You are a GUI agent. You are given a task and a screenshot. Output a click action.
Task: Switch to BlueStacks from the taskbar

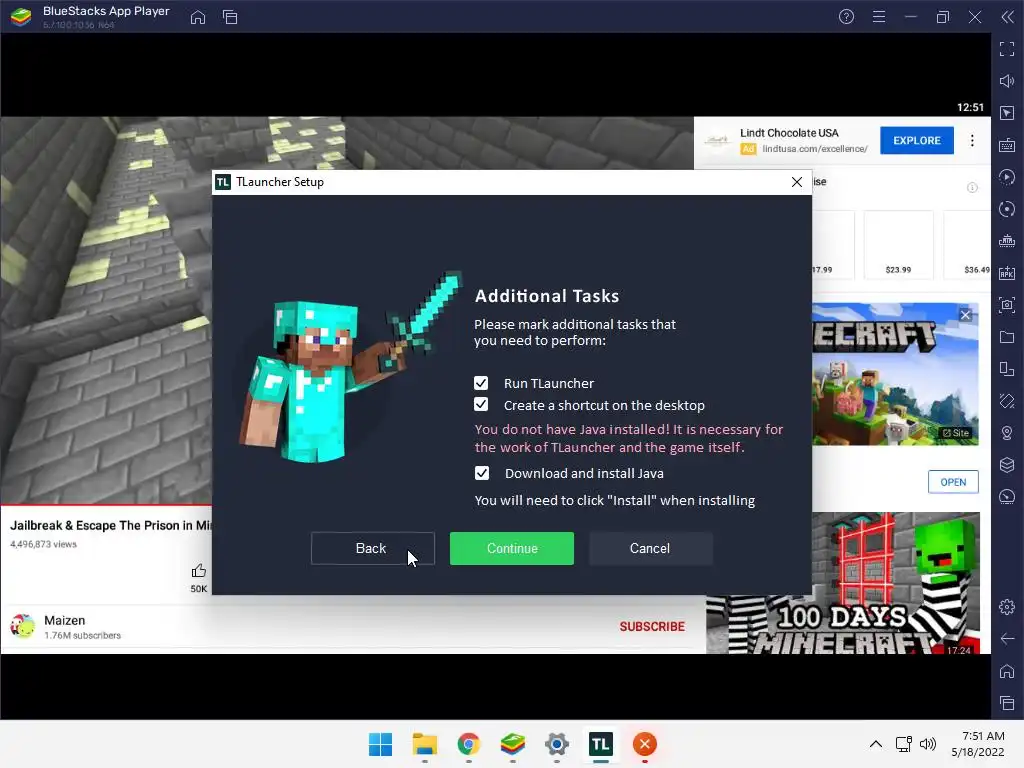[x=513, y=744]
